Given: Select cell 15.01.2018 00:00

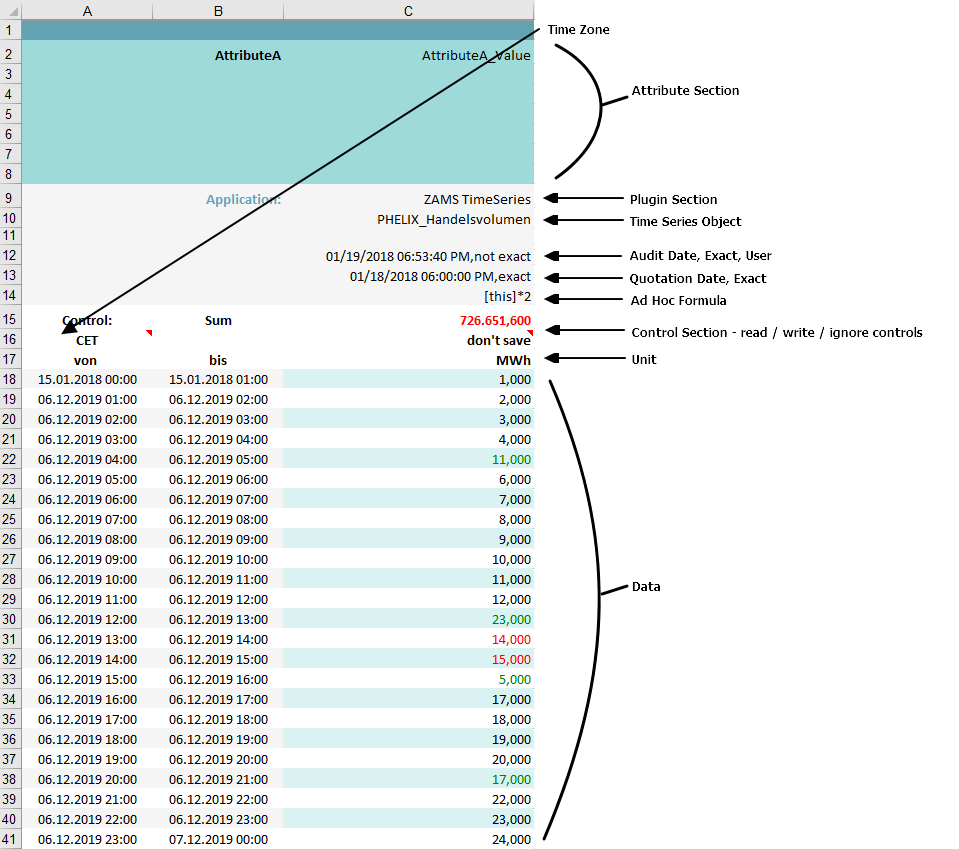Looking at the screenshot, I should pyautogui.click(x=87, y=380).
